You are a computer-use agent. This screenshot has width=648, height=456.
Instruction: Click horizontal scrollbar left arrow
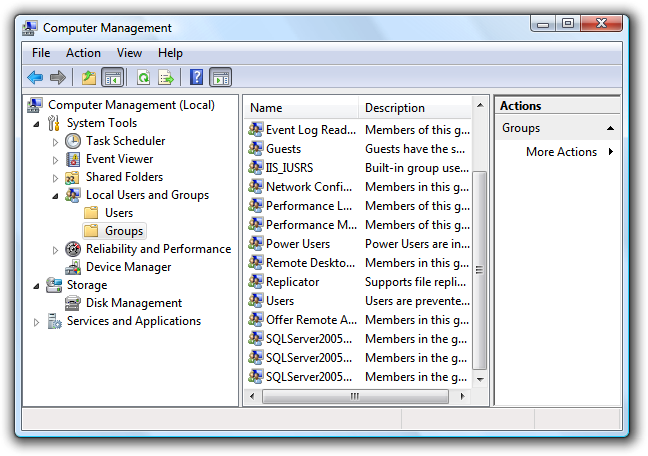(253, 396)
